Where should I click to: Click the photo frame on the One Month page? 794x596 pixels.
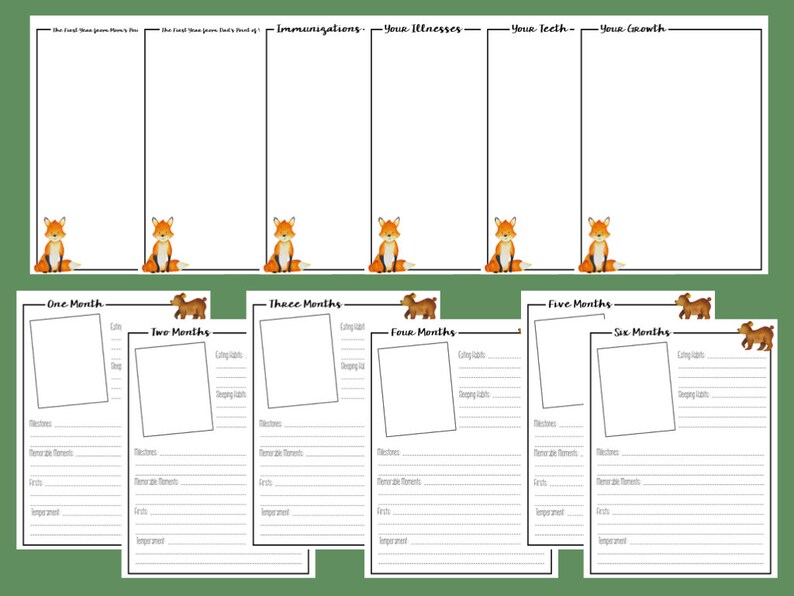click(x=69, y=361)
